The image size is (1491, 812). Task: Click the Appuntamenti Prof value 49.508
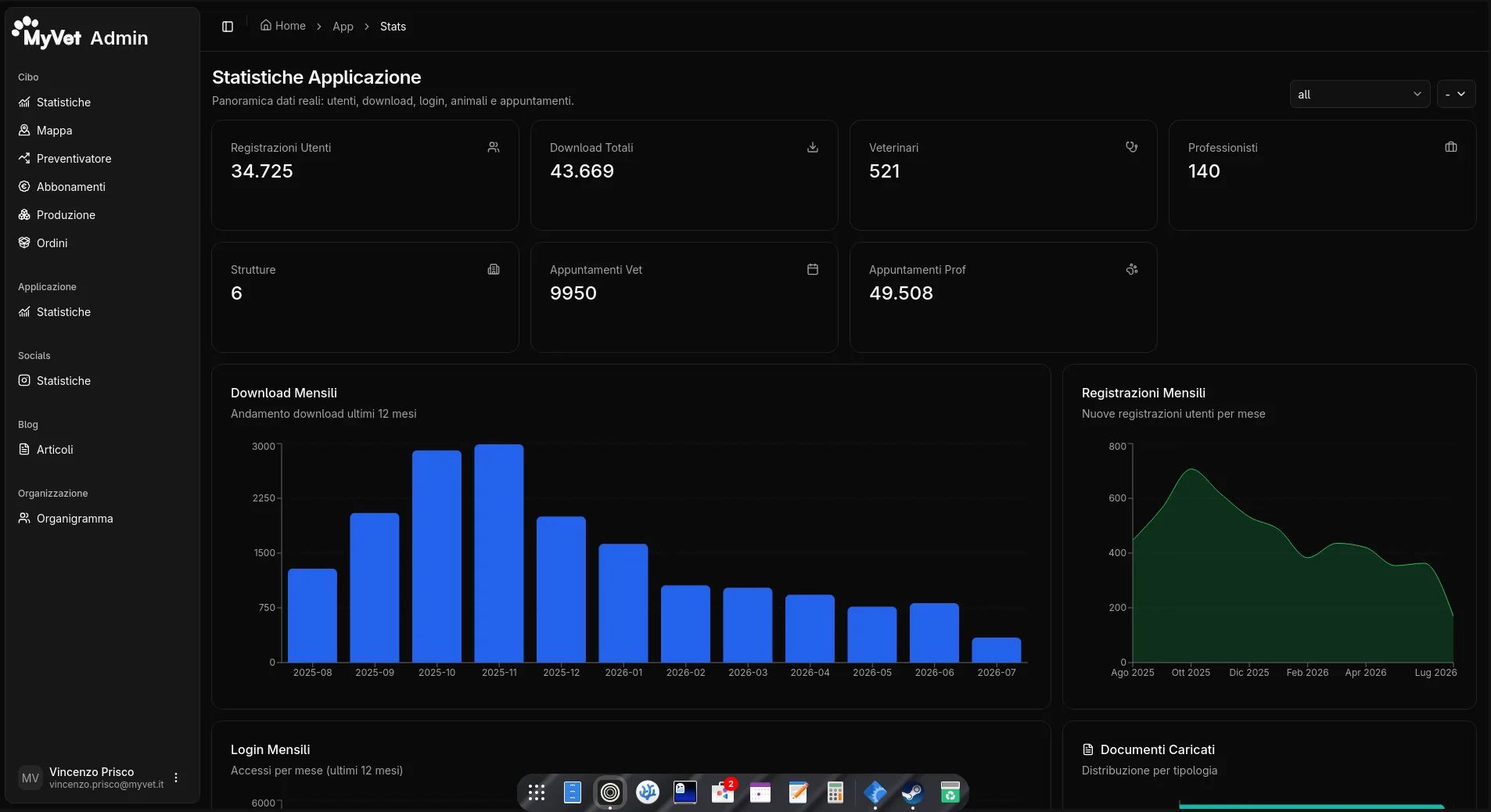pyautogui.click(x=901, y=293)
